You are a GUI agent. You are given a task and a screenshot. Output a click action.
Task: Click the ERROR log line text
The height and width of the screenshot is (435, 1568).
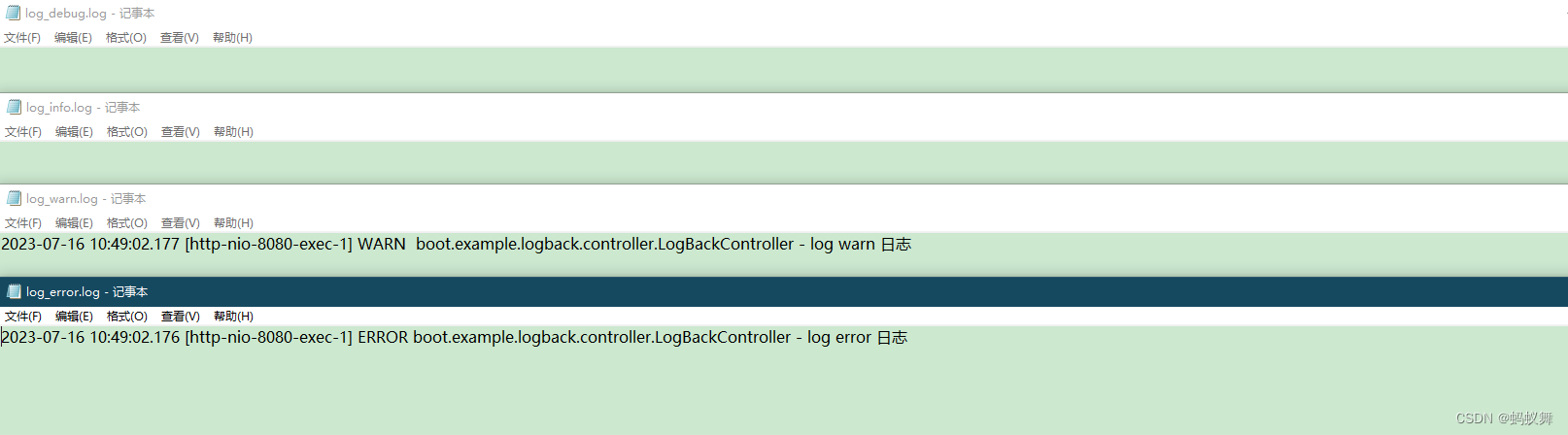pyautogui.click(x=455, y=337)
